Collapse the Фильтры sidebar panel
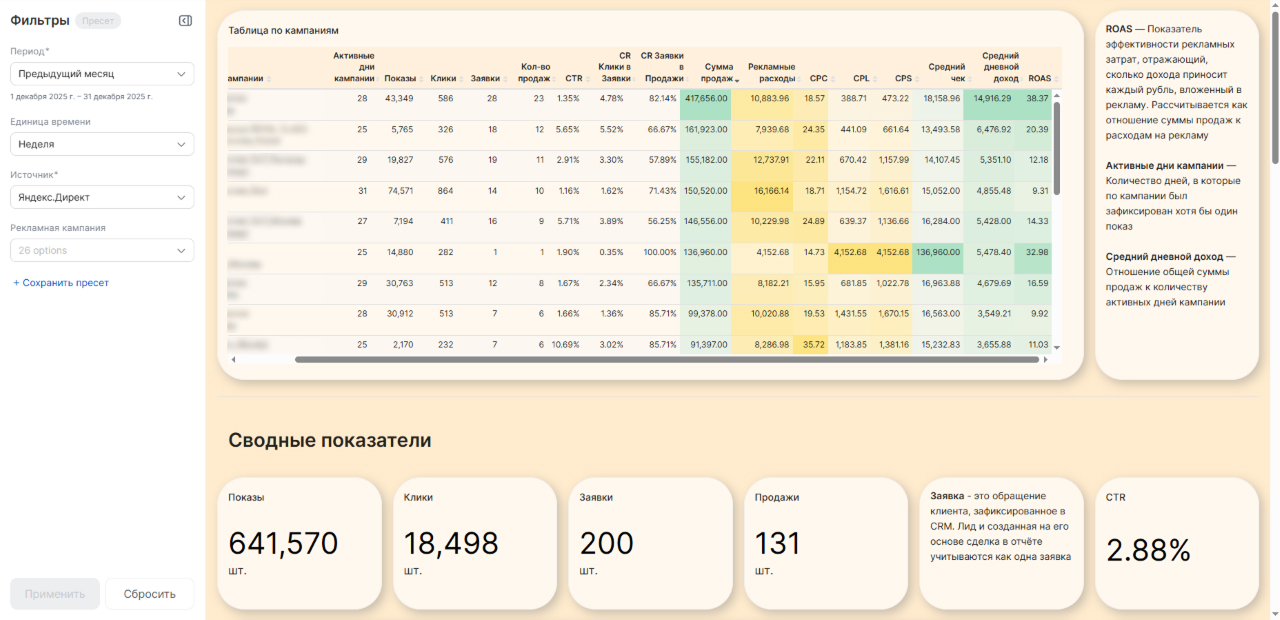This screenshot has height=620, width=1280. 185,21
